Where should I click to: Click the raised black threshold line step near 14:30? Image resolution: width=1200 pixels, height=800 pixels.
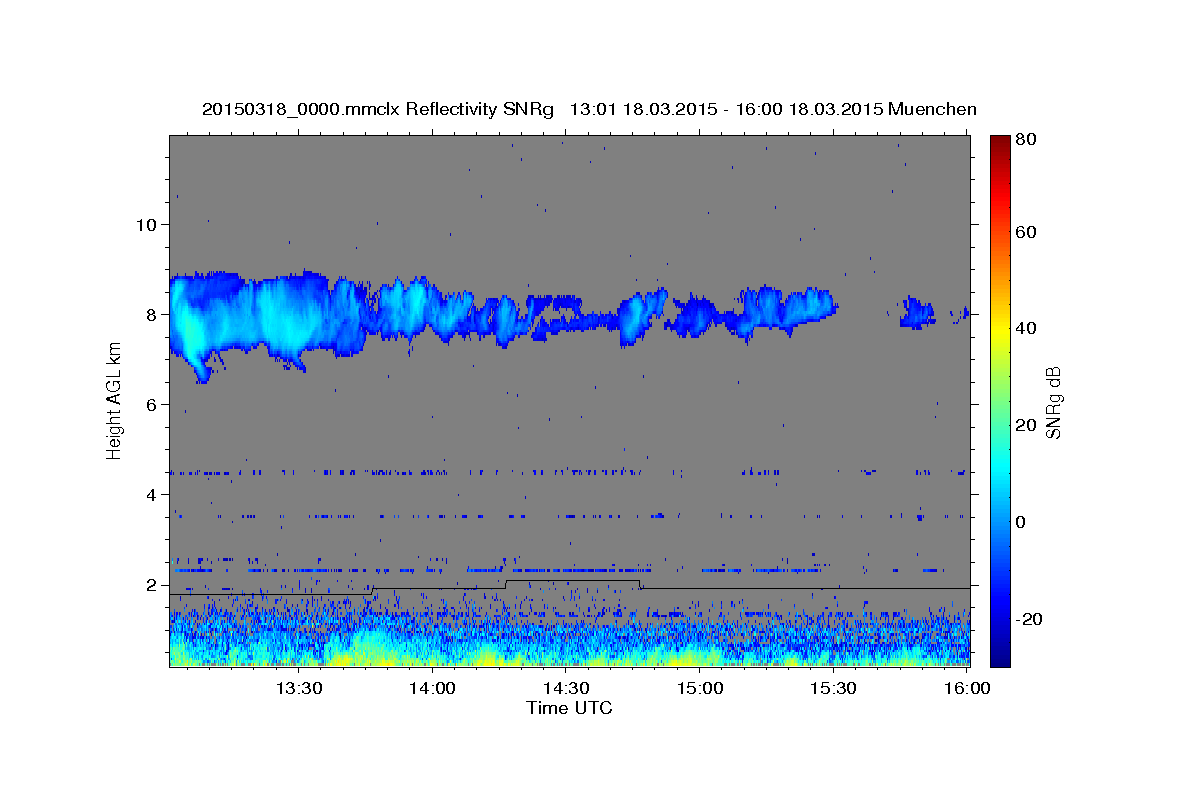tap(573, 581)
